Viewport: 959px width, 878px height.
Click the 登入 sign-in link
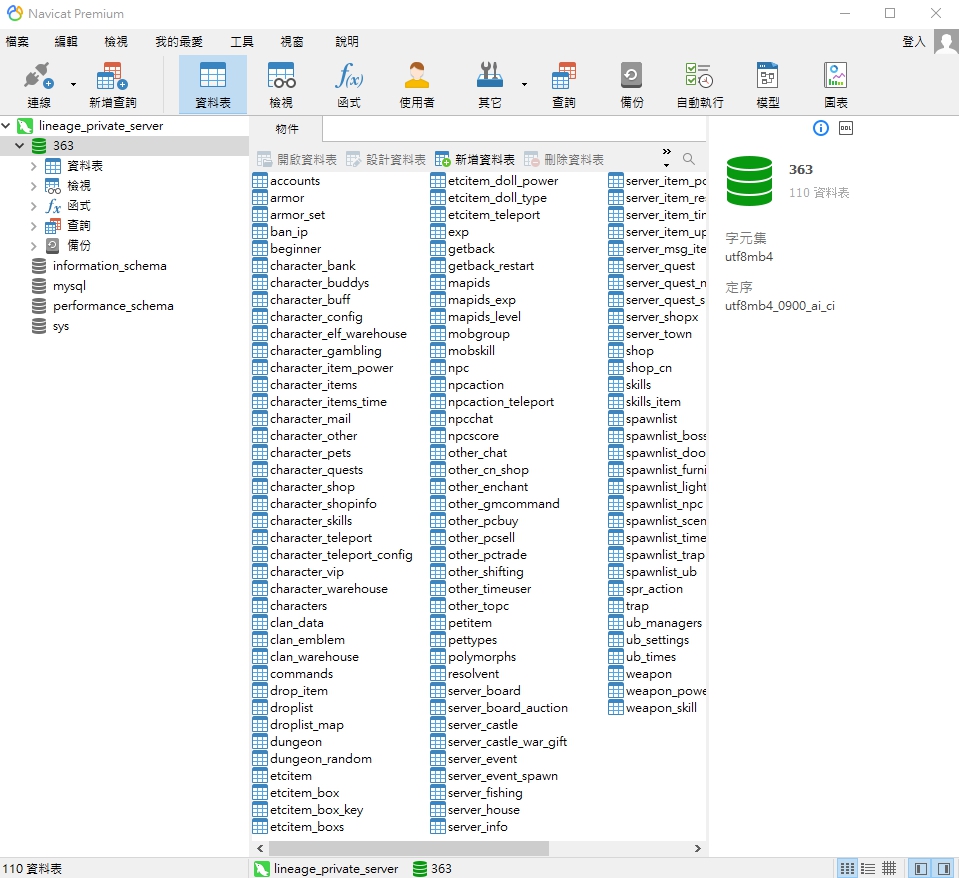[x=914, y=42]
